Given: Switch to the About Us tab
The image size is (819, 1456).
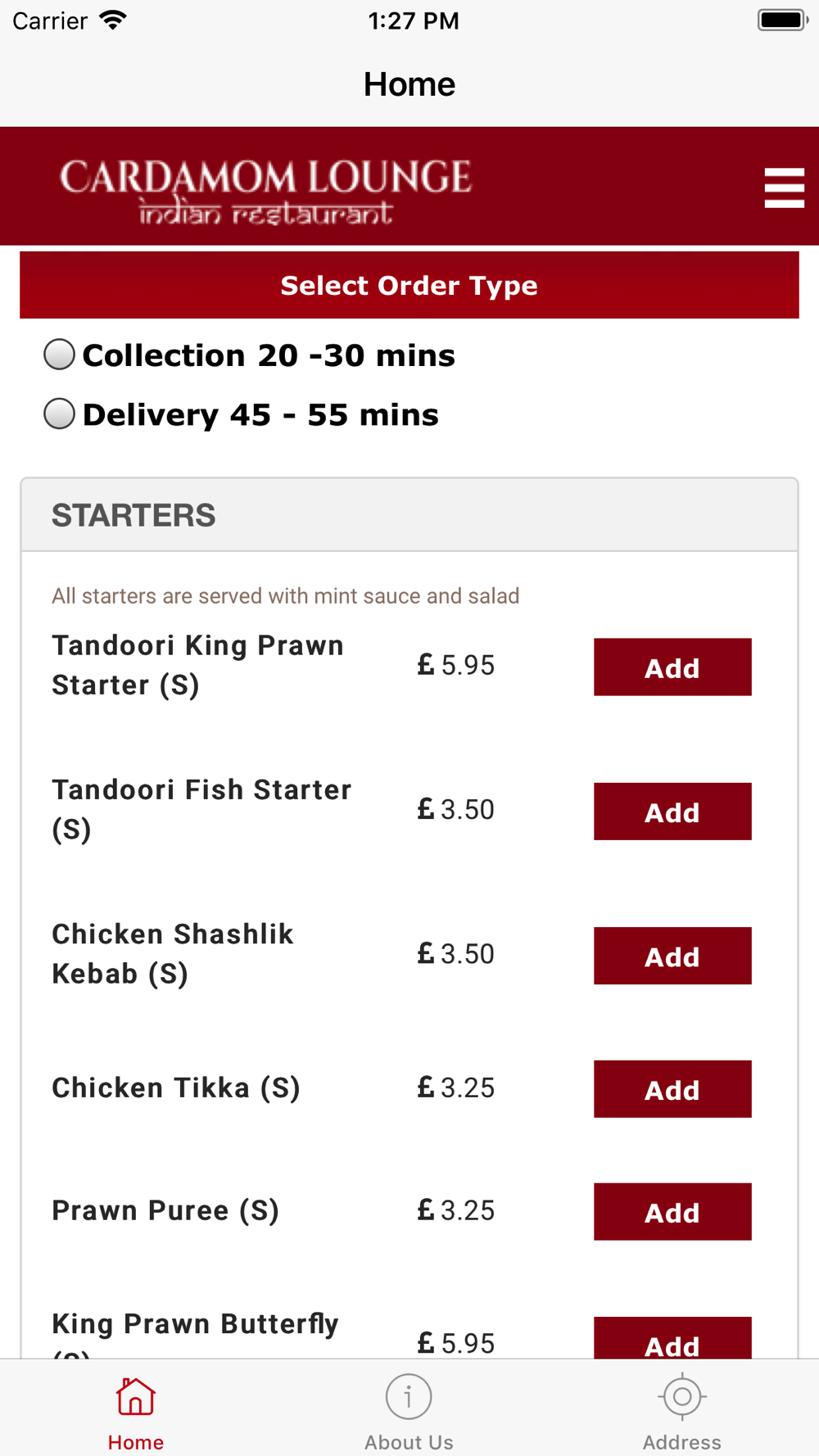Looking at the screenshot, I should pos(409,1409).
